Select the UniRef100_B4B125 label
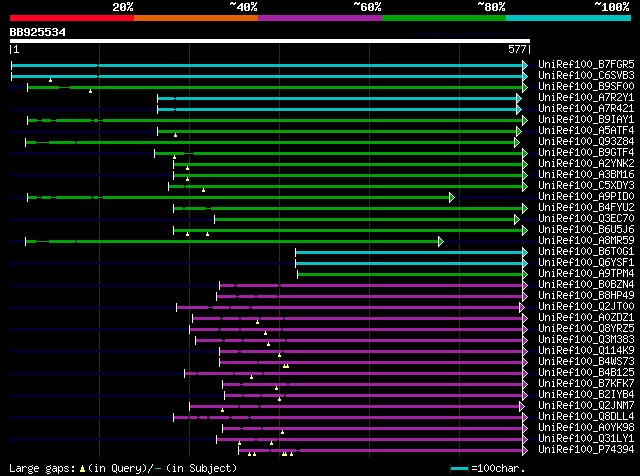Screen dimensions: 640x476 (586, 373)
